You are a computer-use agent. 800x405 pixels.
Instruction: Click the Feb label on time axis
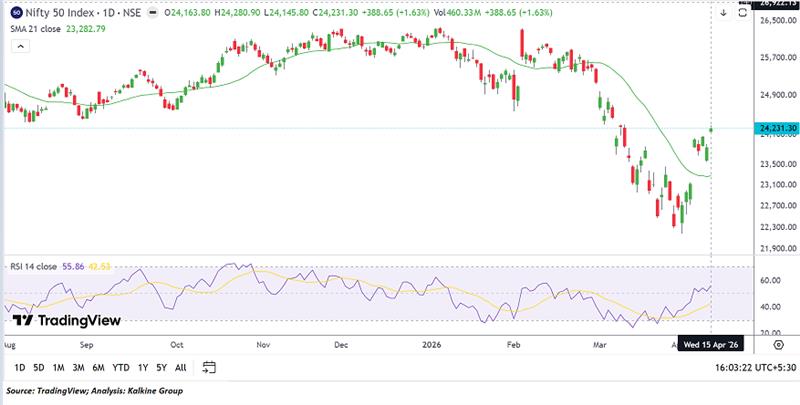pyautogui.click(x=513, y=345)
